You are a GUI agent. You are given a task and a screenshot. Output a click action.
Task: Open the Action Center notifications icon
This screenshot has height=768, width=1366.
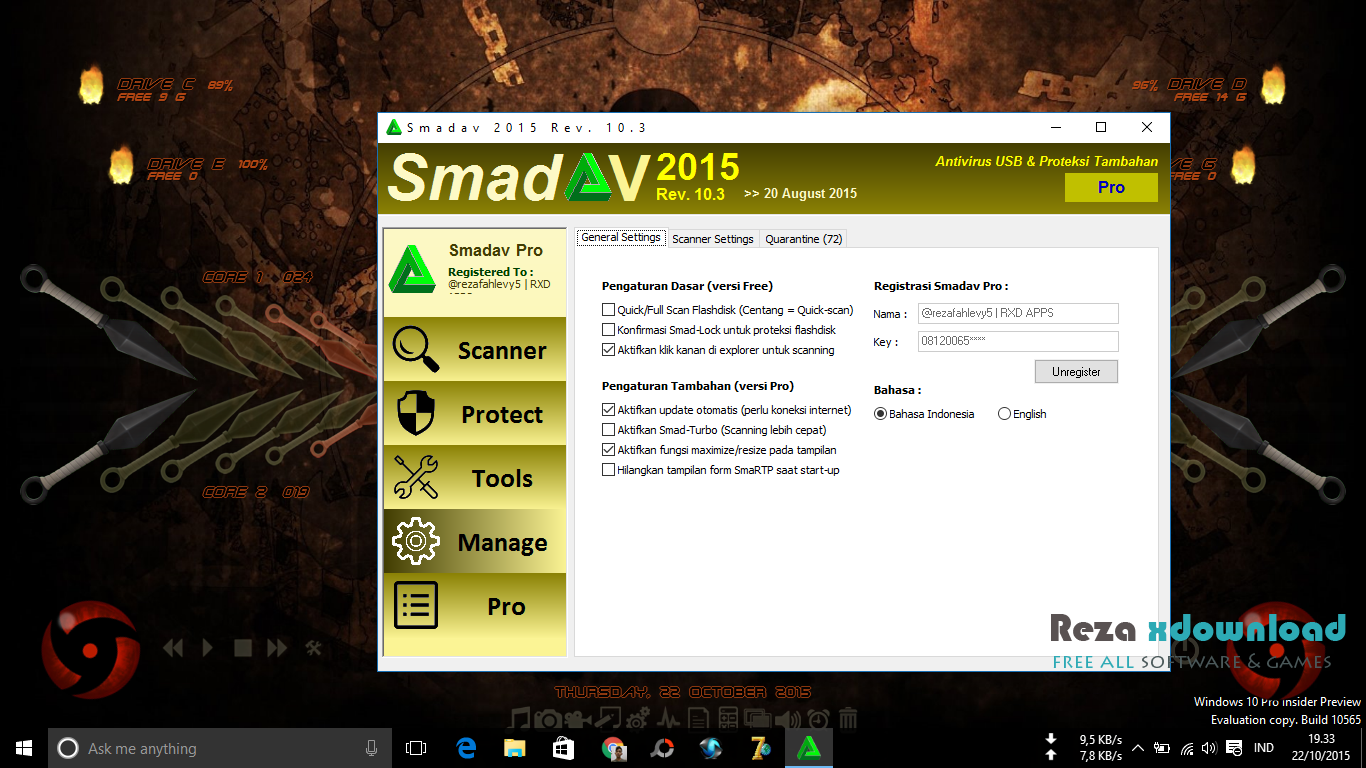1235,748
